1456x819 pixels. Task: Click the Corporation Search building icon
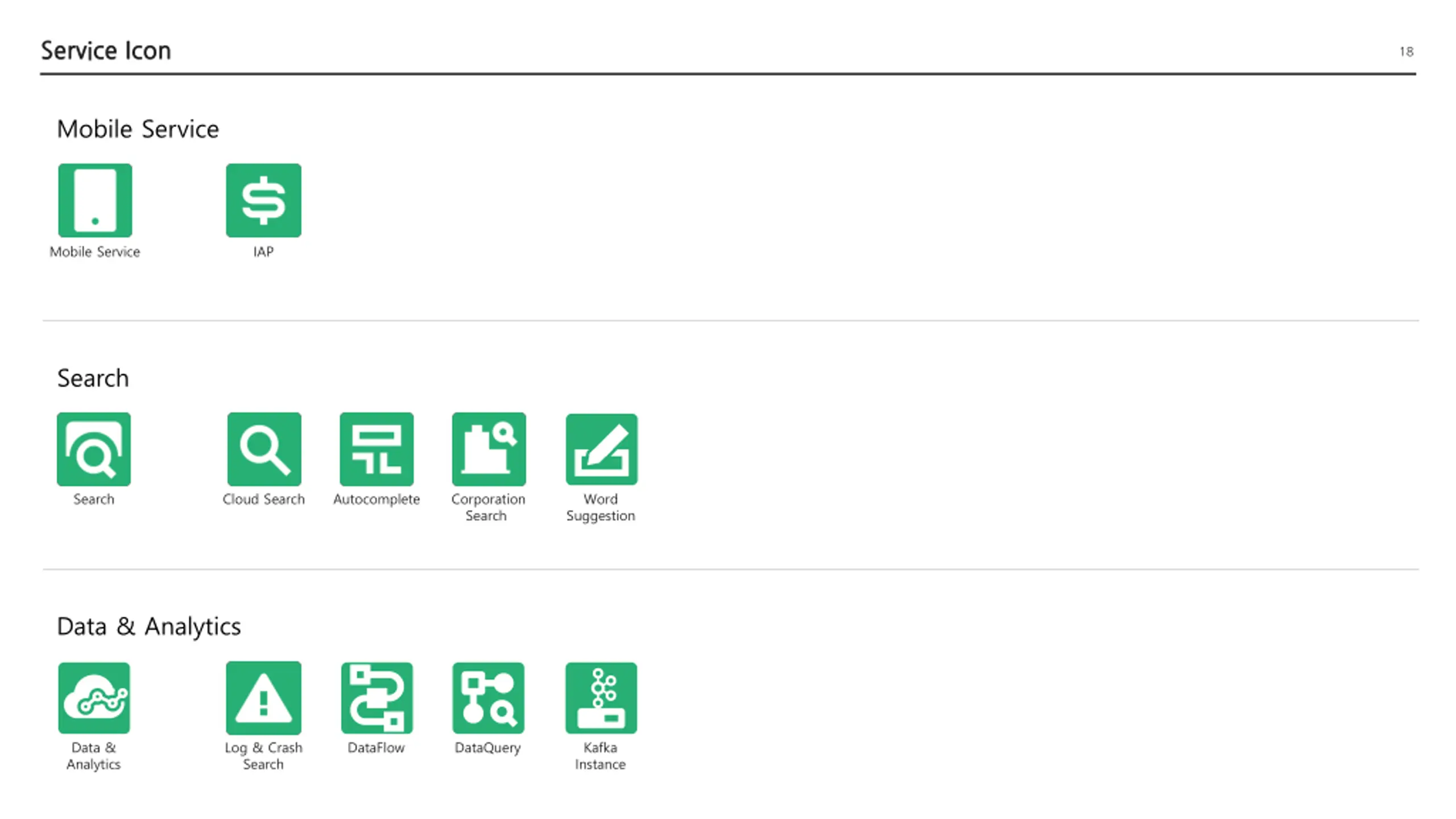tap(489, 449)
